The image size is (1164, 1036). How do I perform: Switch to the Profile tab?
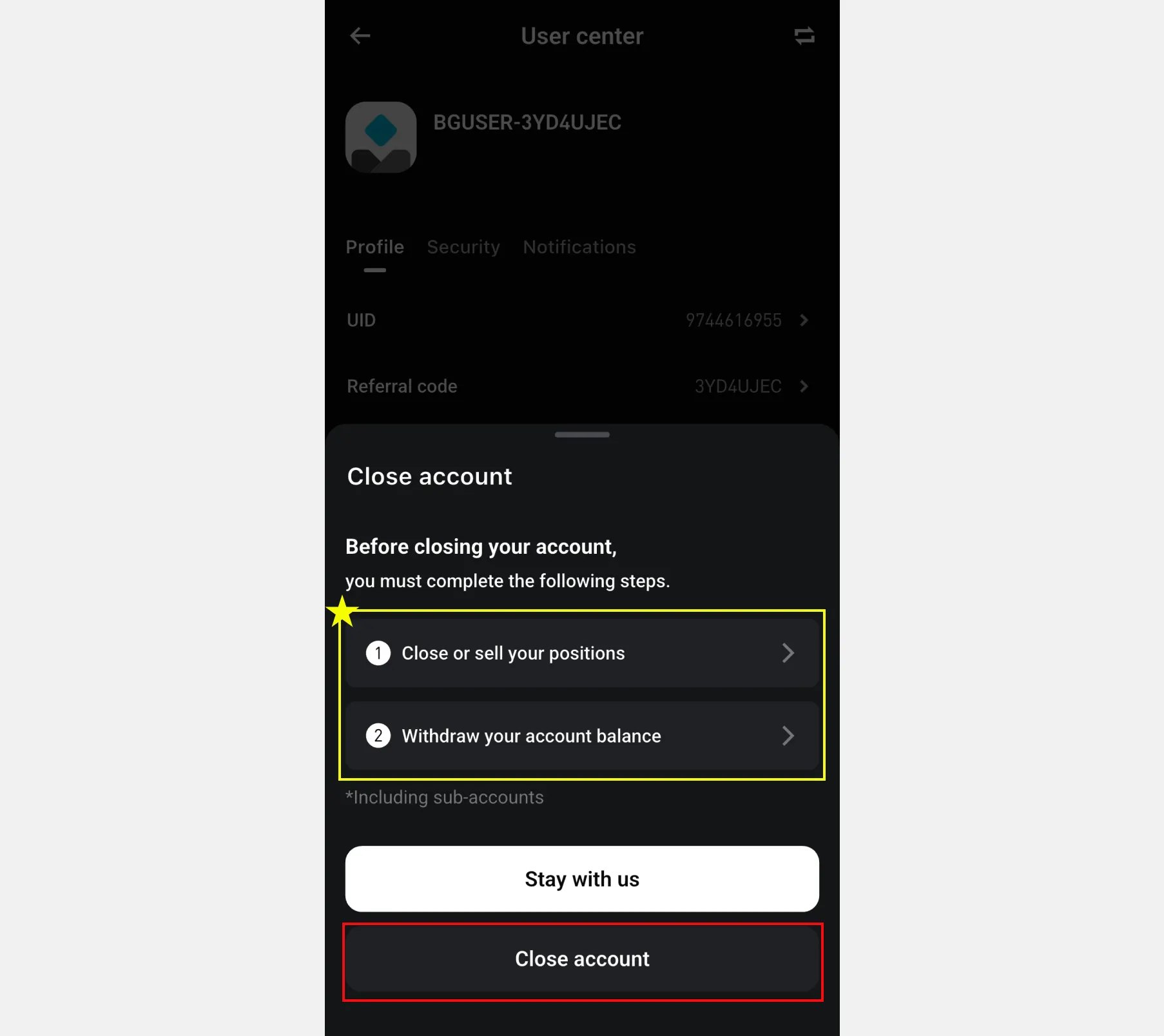click(x=374, y=247)
